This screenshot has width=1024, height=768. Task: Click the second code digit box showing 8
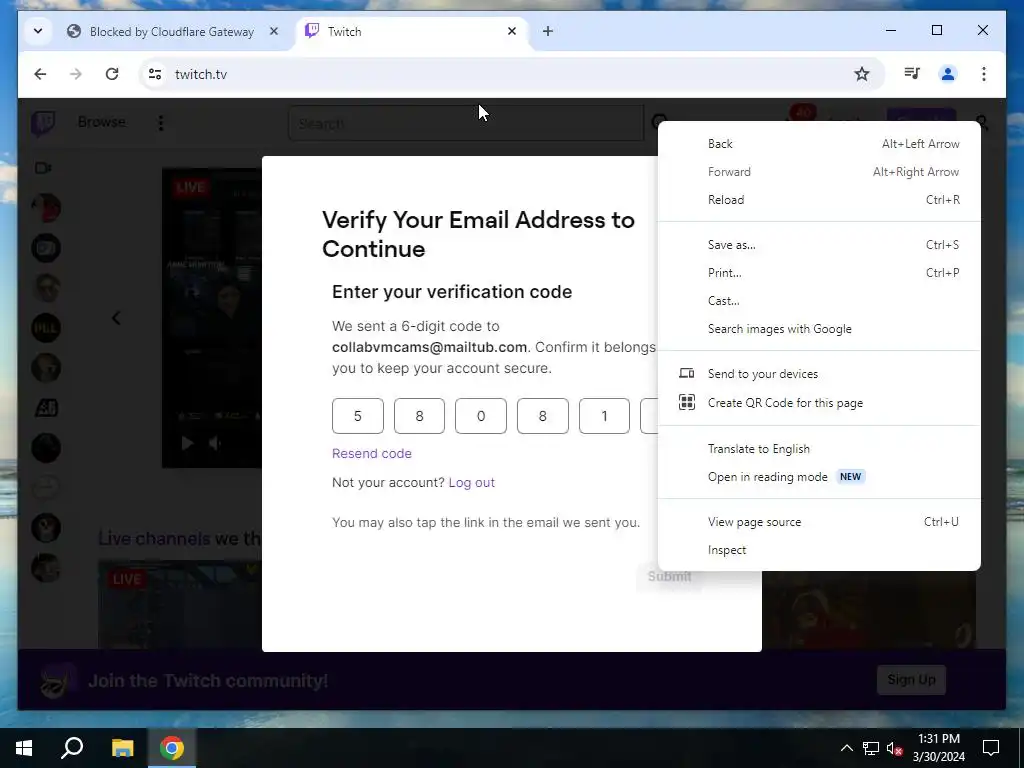coord(419,416)
